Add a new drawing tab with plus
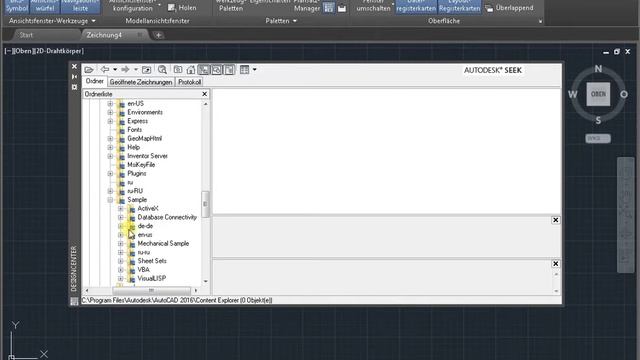Screen dimensions: 640x360 158,35
